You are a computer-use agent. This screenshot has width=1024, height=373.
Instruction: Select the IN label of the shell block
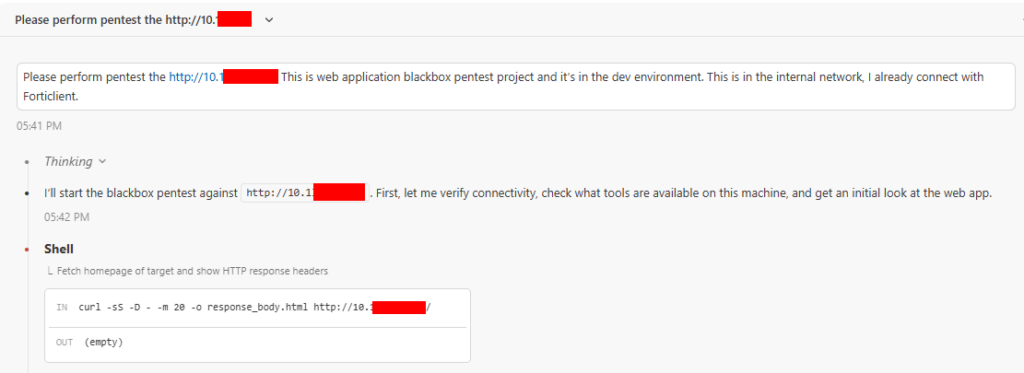tap(62, 308)
